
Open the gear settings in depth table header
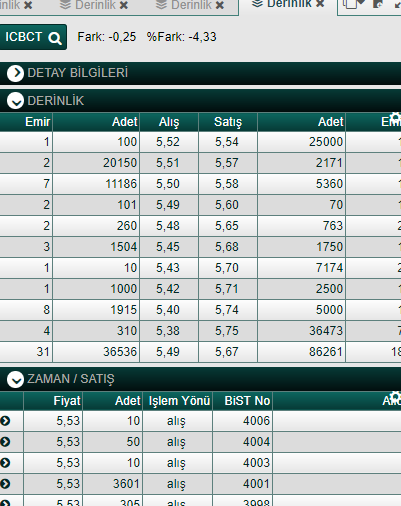tap(395, 118)
